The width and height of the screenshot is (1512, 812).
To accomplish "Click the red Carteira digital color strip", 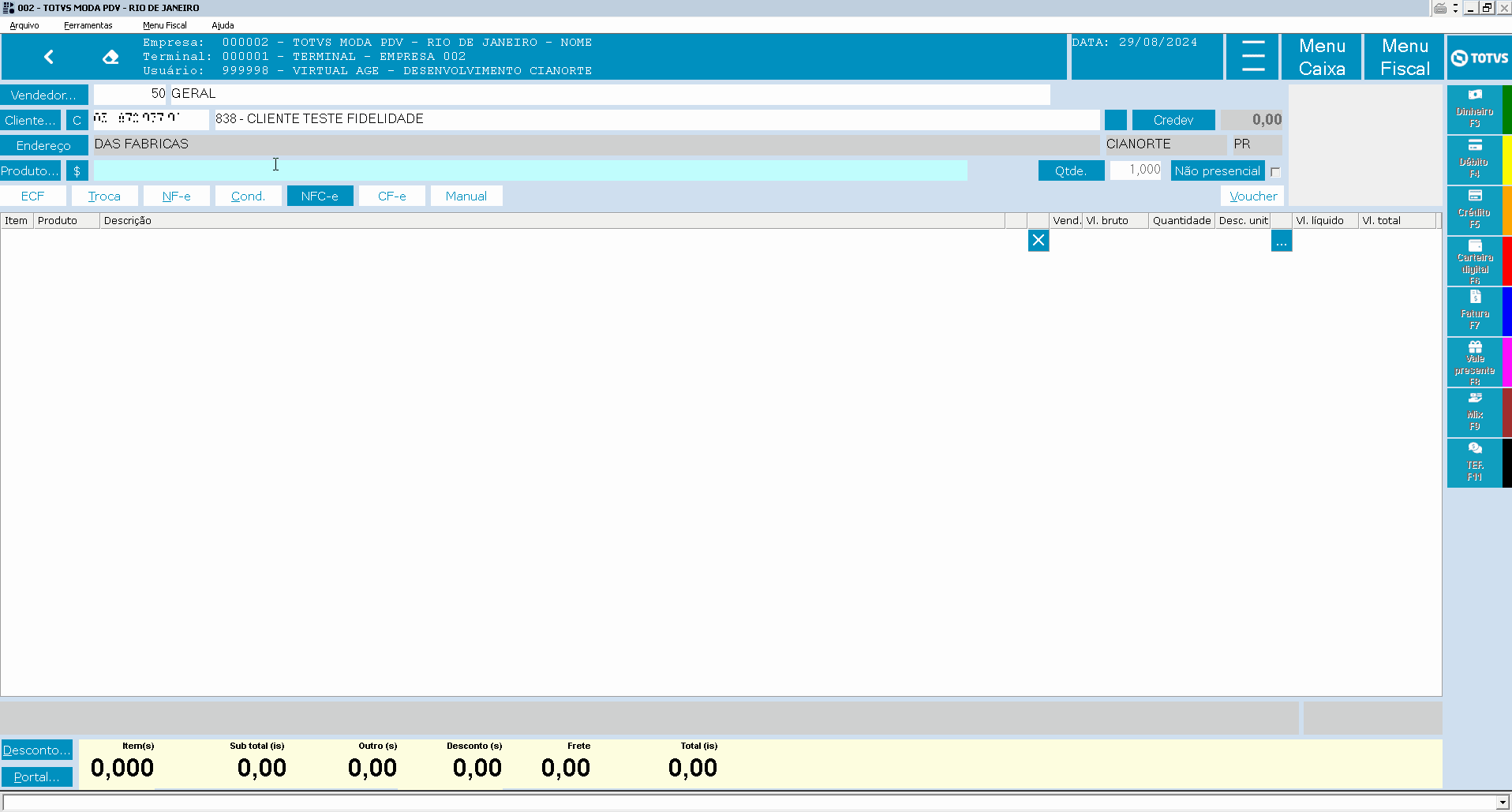I will click(1507, 261).
